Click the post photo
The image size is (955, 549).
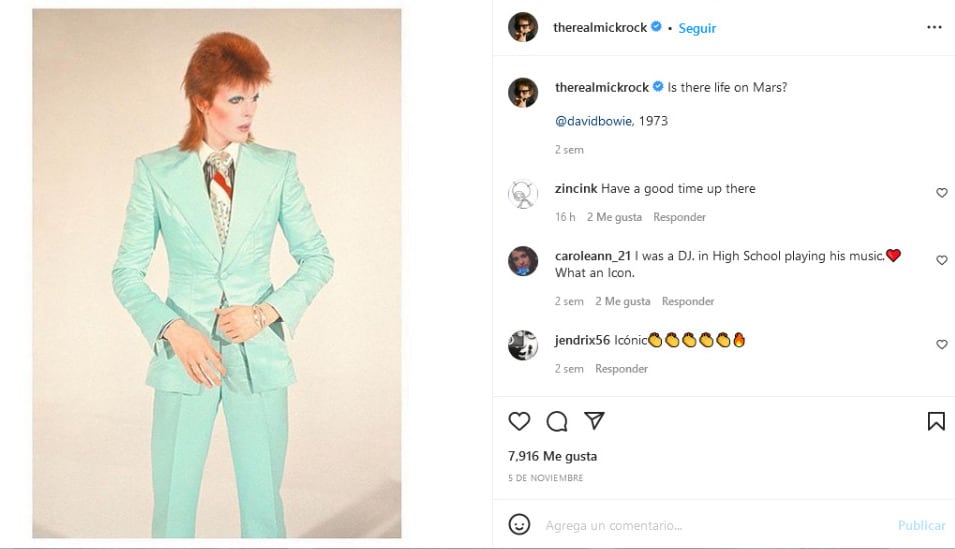click(217, 274)
